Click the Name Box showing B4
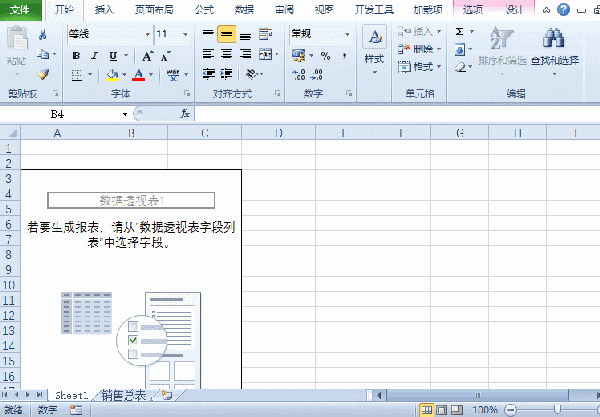 (x=57, y=114)
